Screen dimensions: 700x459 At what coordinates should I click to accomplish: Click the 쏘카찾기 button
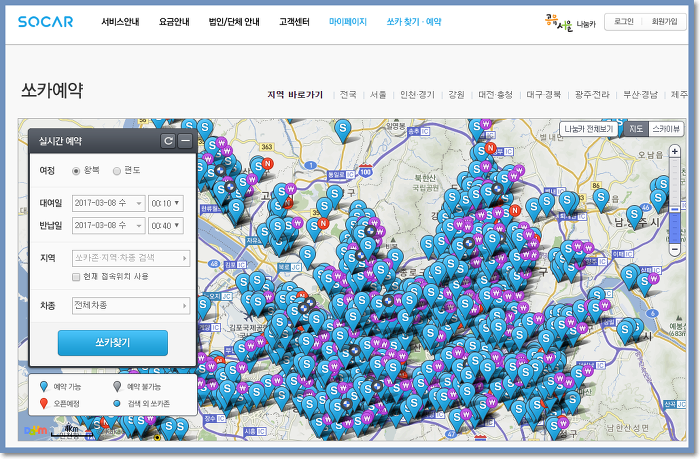(x=112, y=343)
